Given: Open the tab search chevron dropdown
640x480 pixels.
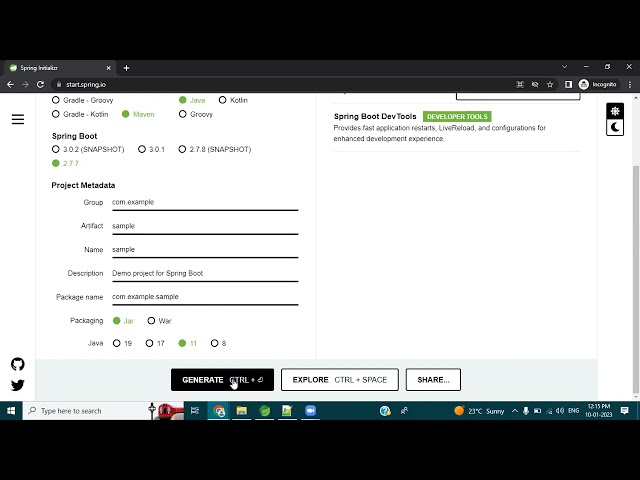Looking at the screenshot, I should (564, 67).
